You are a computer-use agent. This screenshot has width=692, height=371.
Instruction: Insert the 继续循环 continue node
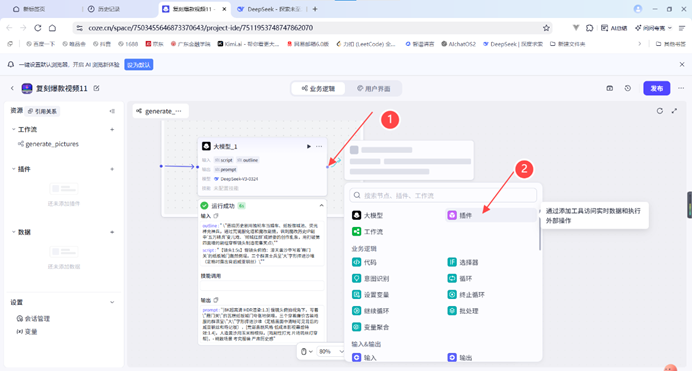[x=371, y=311]
